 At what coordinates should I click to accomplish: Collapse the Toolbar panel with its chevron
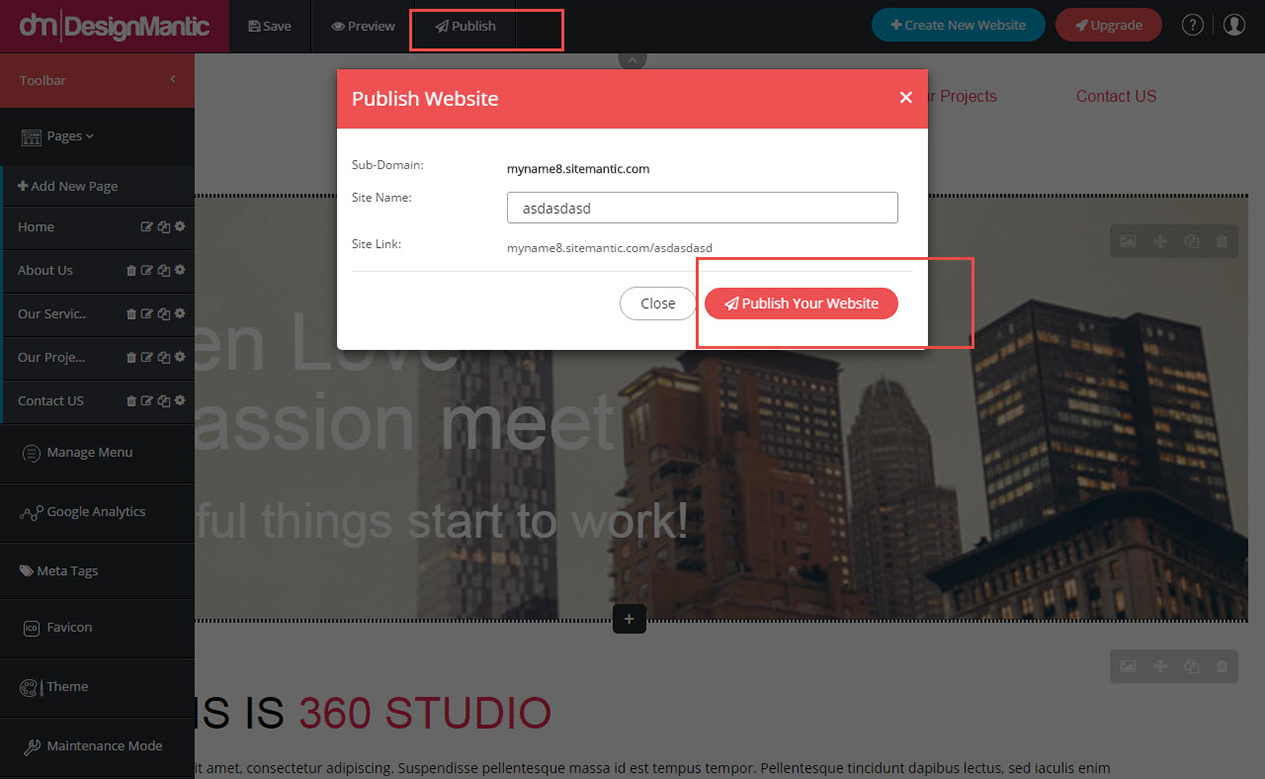tap(172, 80)
